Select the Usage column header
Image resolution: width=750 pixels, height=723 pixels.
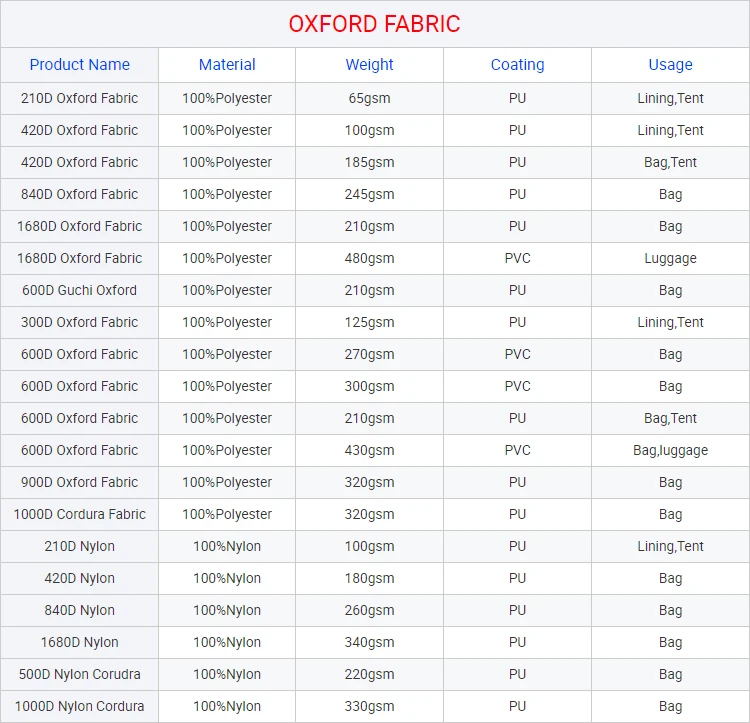(670, 65)
